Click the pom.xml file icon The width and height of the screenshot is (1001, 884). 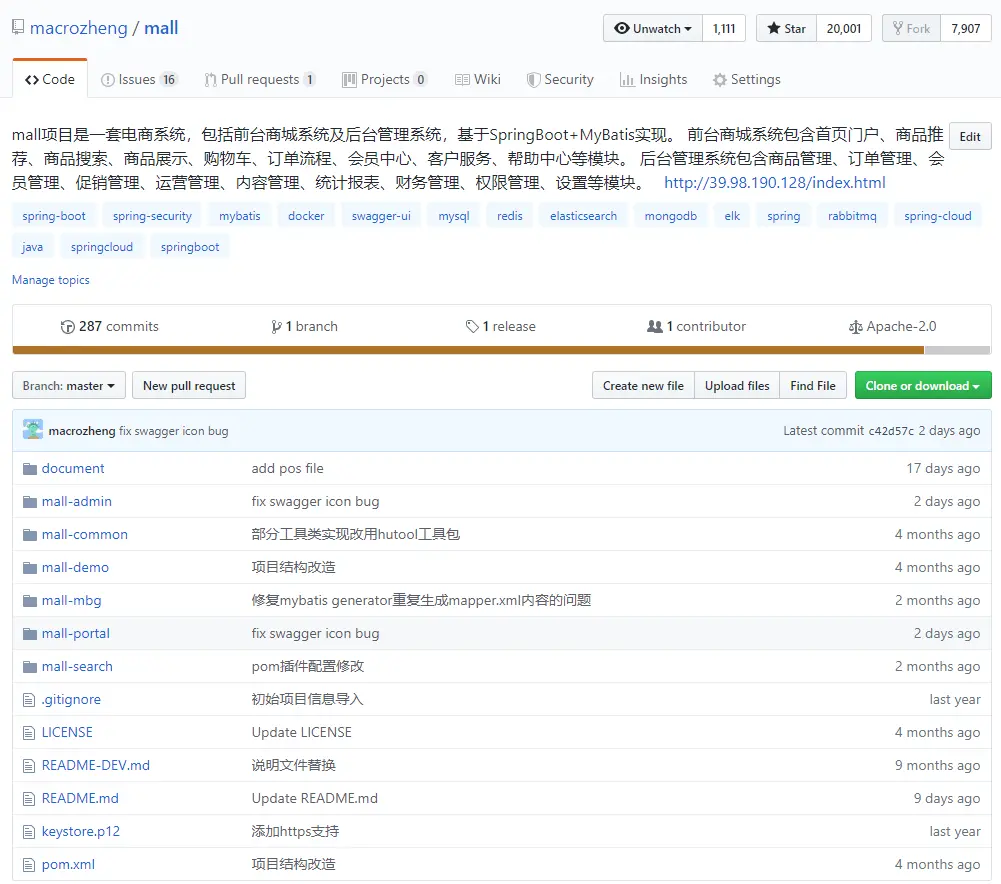(x=29, y=865)
